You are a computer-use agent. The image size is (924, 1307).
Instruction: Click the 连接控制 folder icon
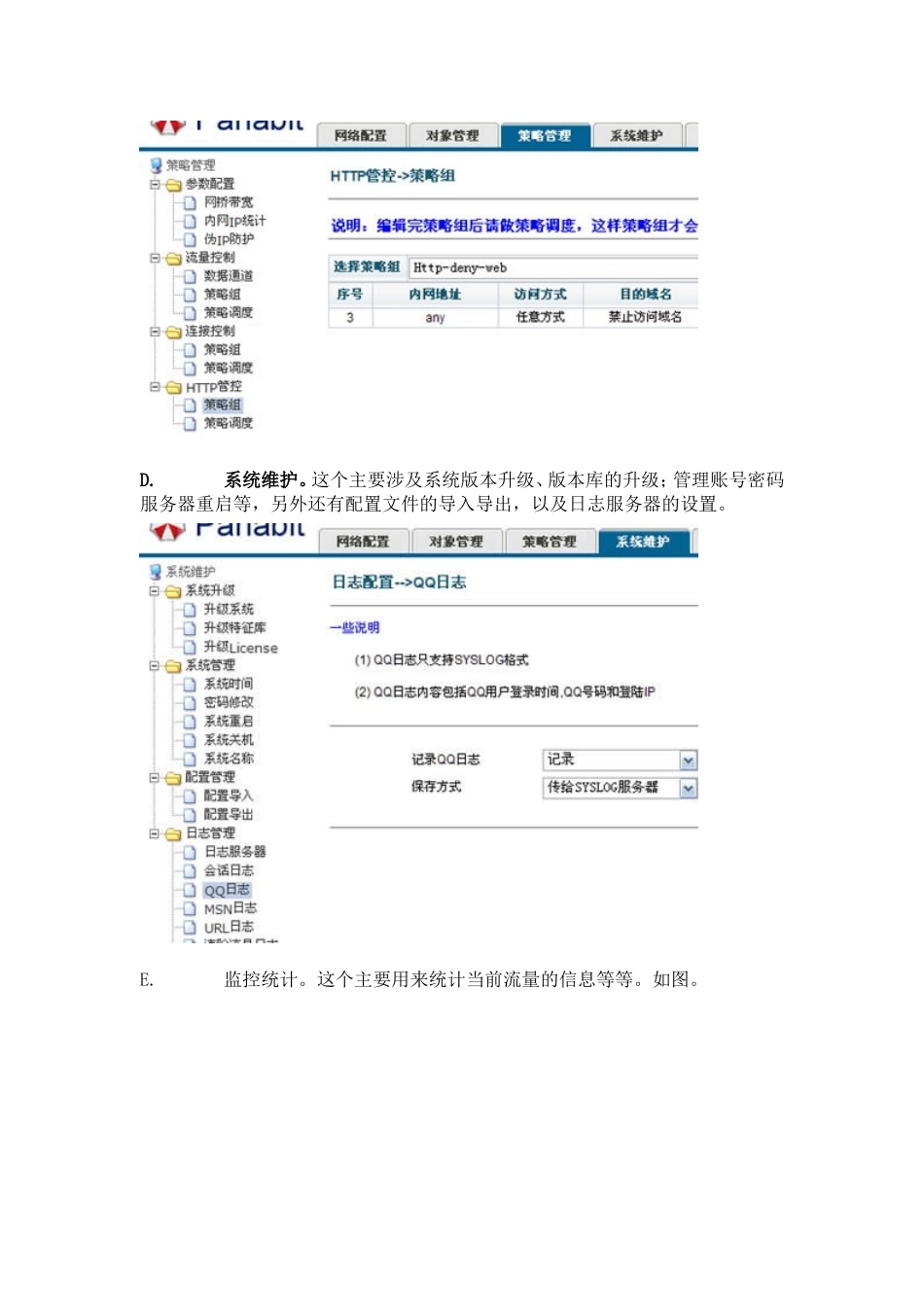[x=173, y=333]
